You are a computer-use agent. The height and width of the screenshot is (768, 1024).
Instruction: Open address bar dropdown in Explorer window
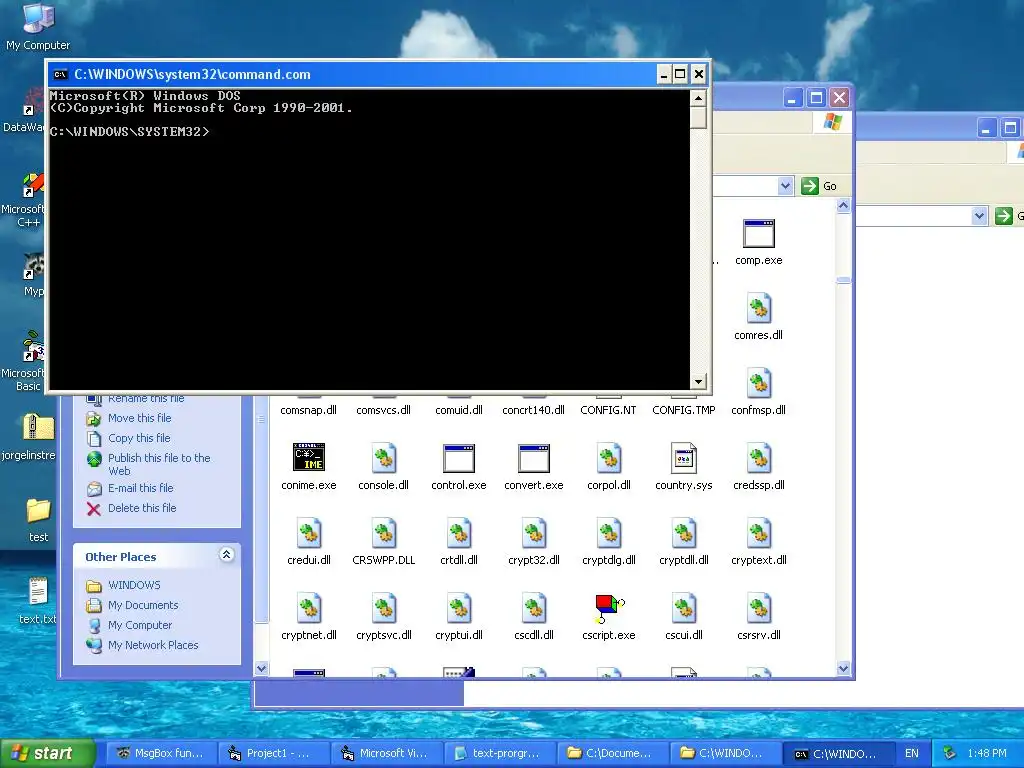click(x=785, y=186)
